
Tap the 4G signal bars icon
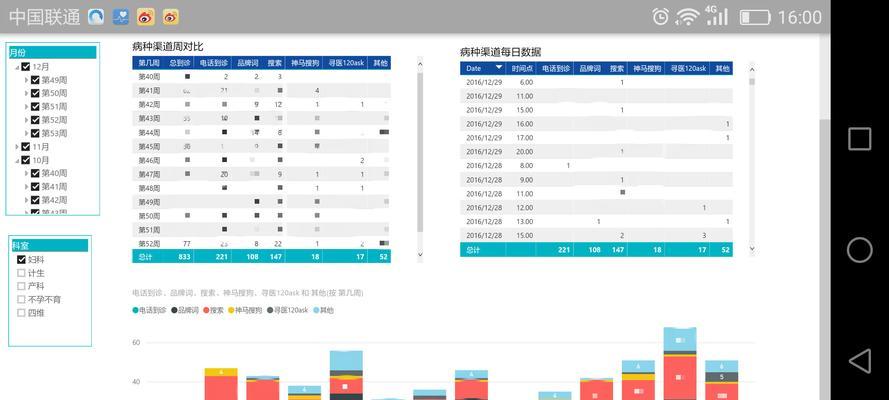(717, 16)
